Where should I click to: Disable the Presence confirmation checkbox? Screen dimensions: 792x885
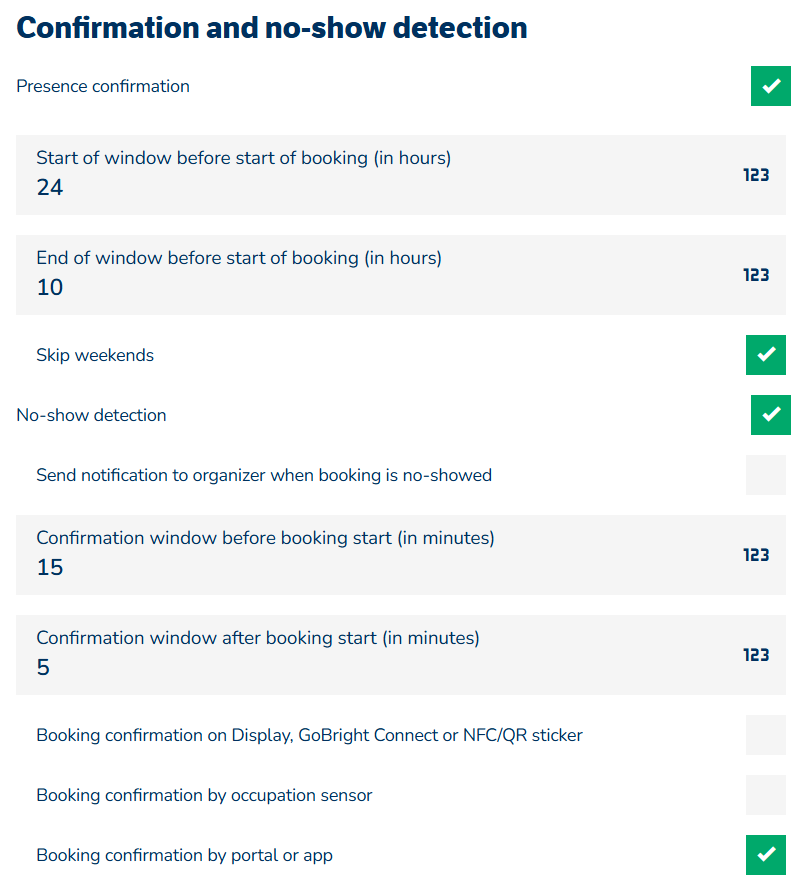(770, 86)
